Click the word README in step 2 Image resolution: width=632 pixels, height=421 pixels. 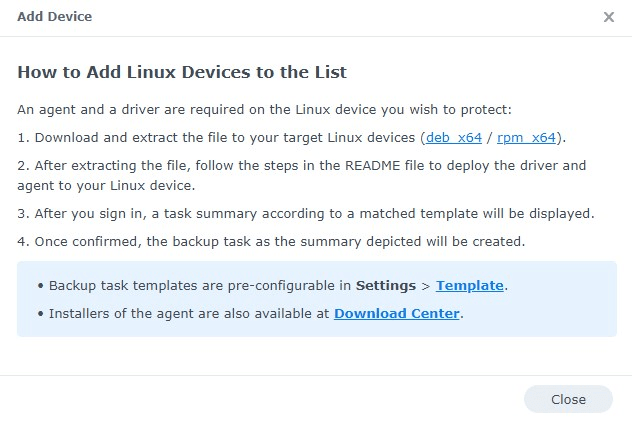pos(399,165)
